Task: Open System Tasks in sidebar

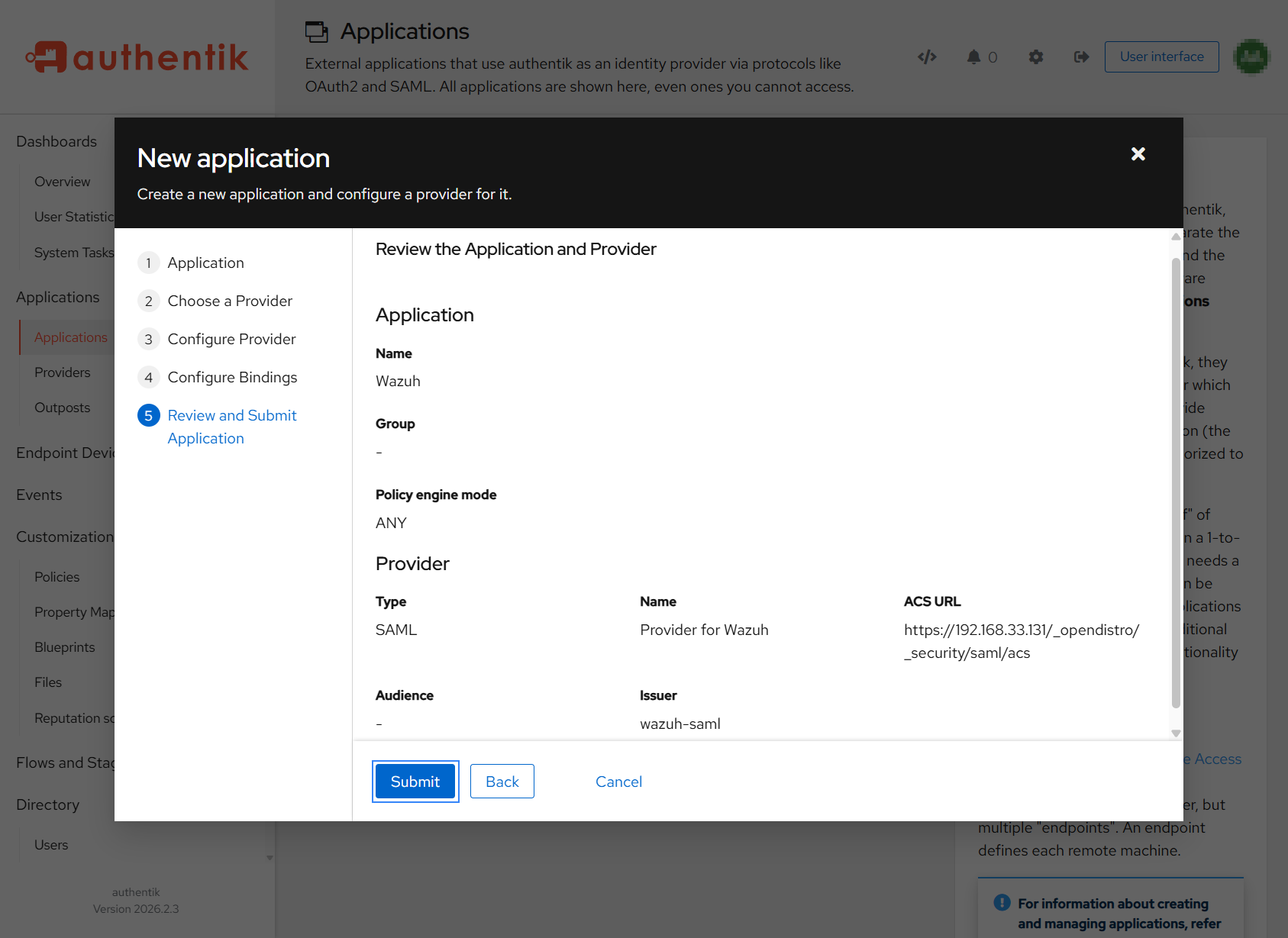Action: pos(74,253)
